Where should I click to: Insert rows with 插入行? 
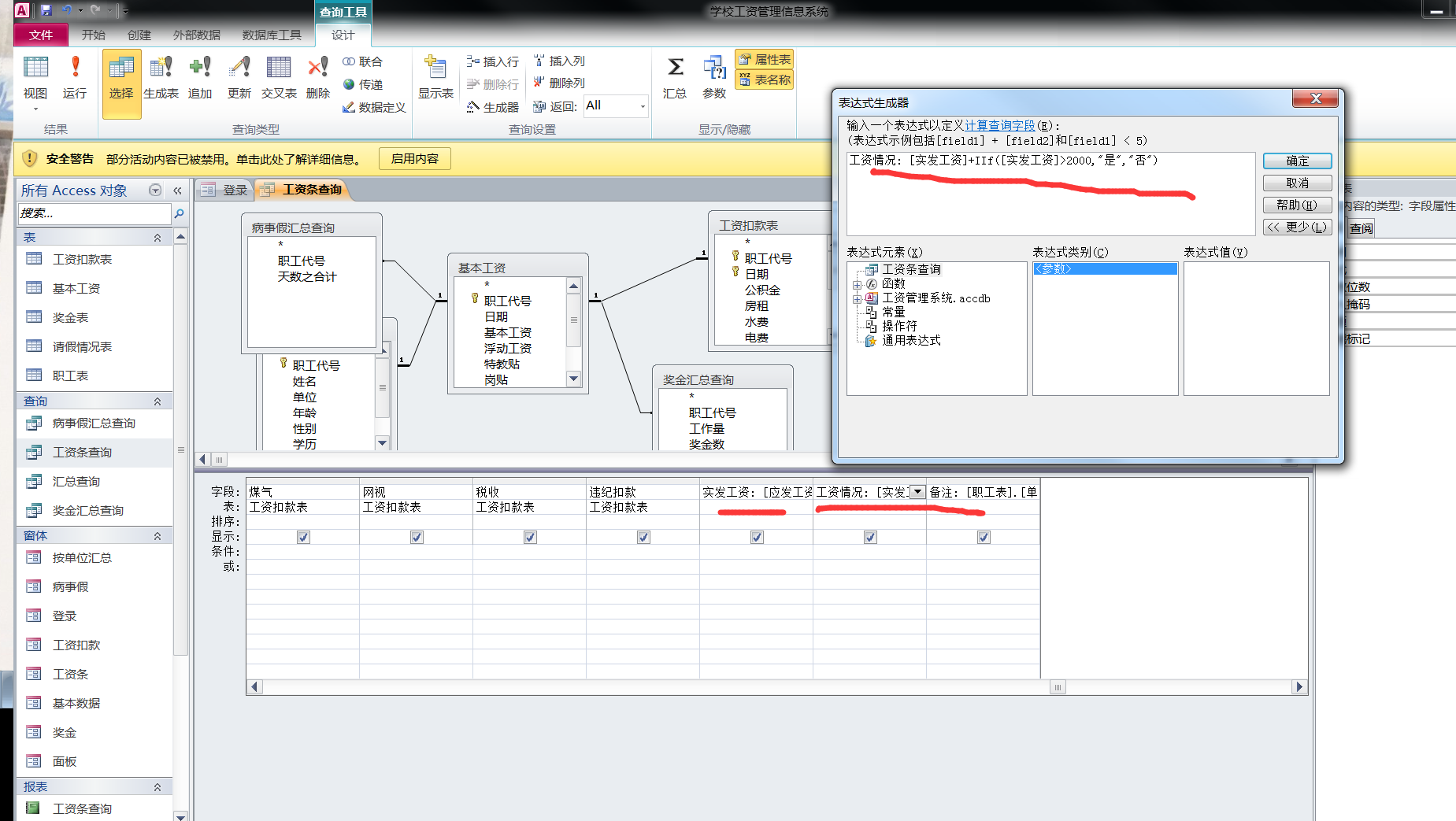[x=492, y=61]
